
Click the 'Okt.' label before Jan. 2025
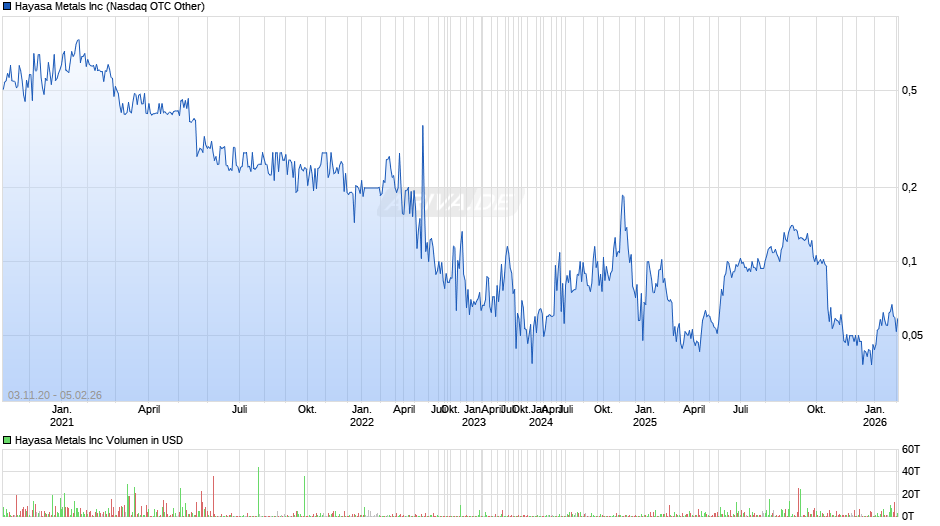[603, 410]
